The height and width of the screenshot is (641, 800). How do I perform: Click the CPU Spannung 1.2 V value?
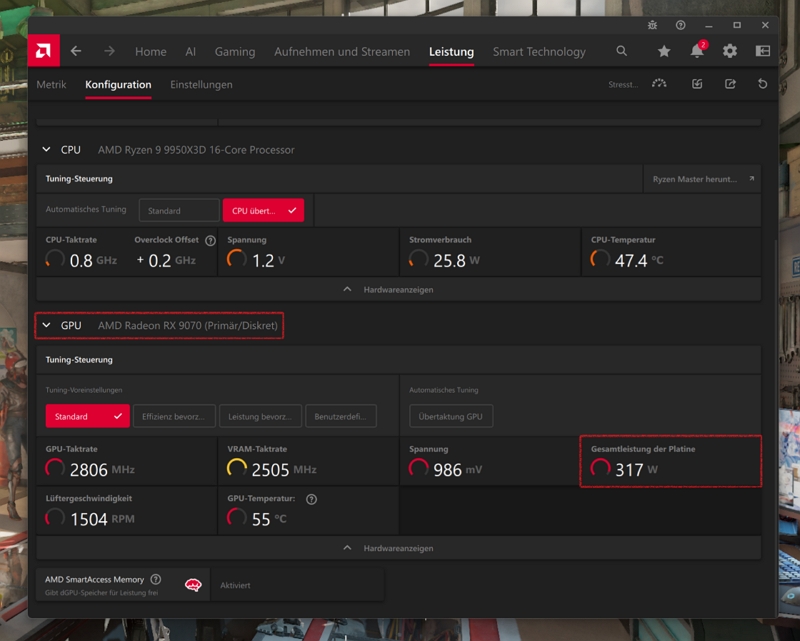point(268,260)
